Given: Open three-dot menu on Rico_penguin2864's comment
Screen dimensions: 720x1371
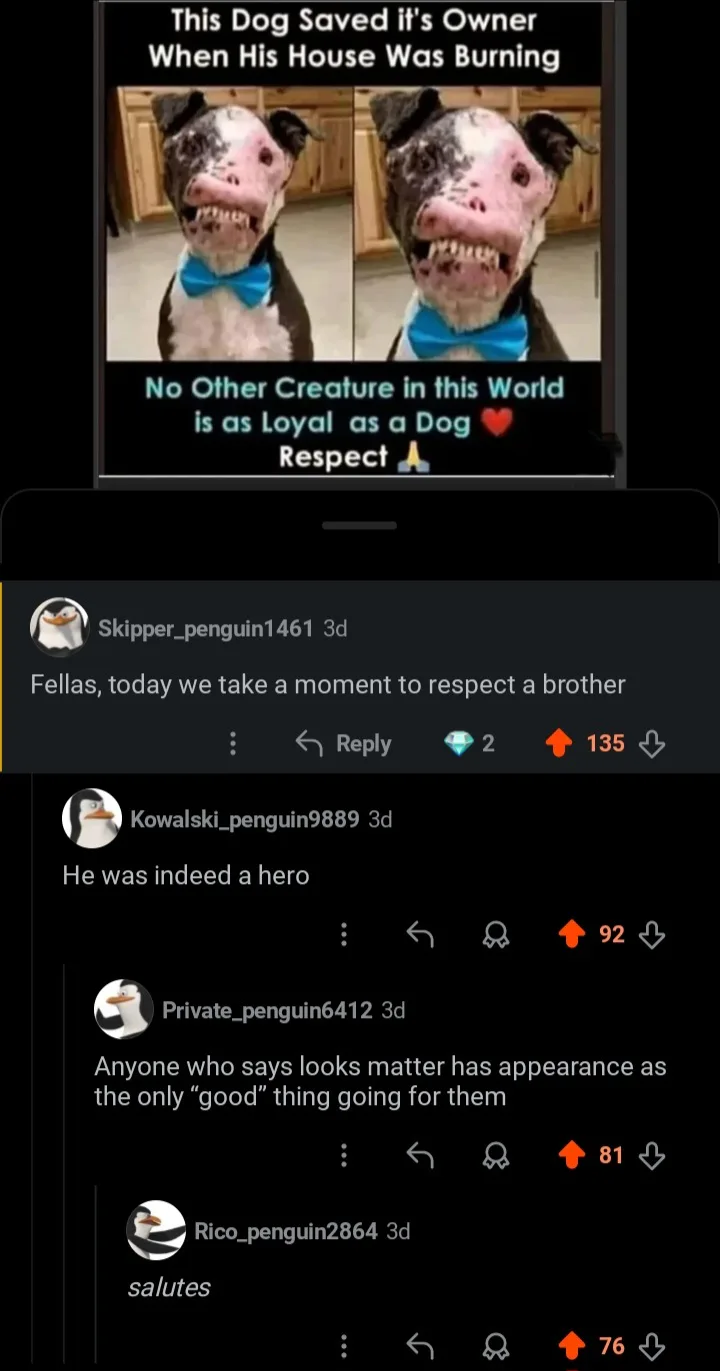Looking at the screenshot, I should click(x=344, y=1346).
